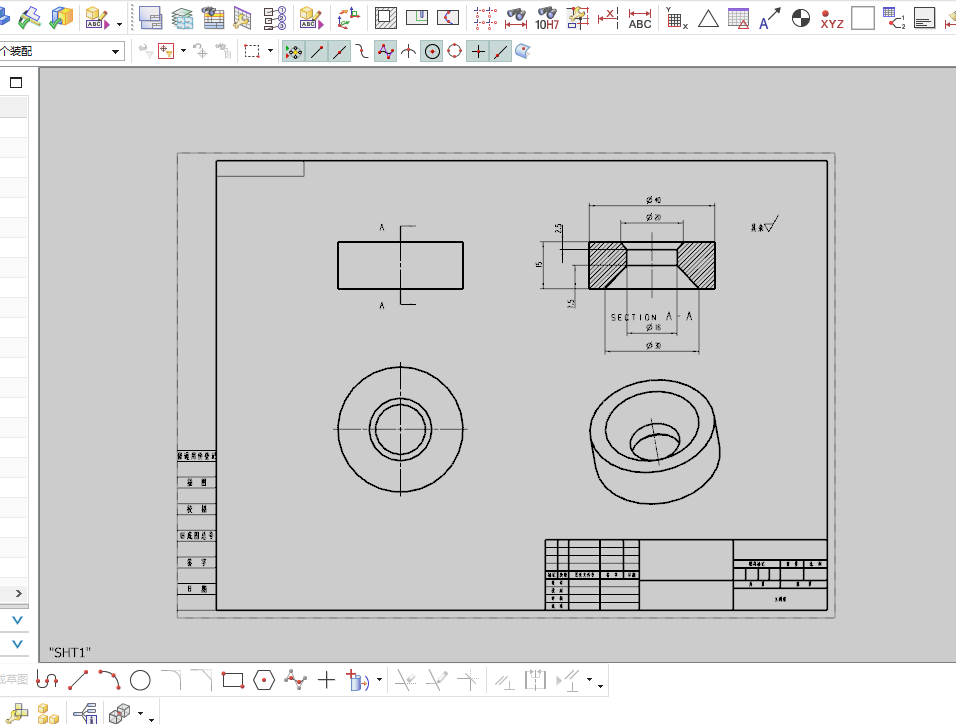Click the layered sheets view icon
The width and height of the screenshot is (956, 724).
tap(182, 18)
